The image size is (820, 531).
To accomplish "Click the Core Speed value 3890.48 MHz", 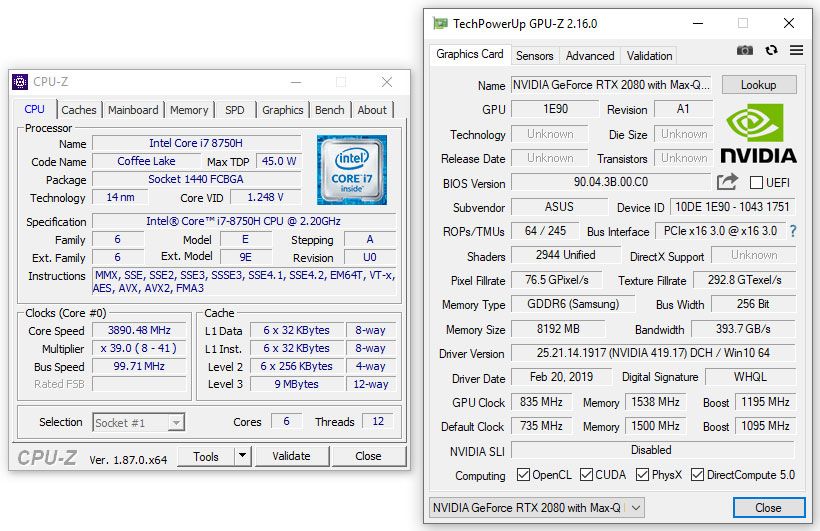I will [139, 330].
